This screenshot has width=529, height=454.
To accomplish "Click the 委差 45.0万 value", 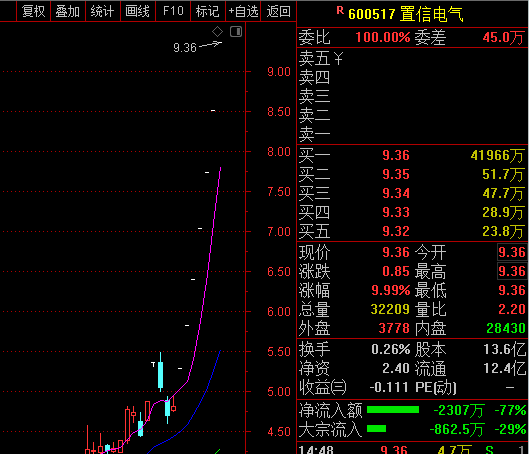I will [x=503, y=37].
